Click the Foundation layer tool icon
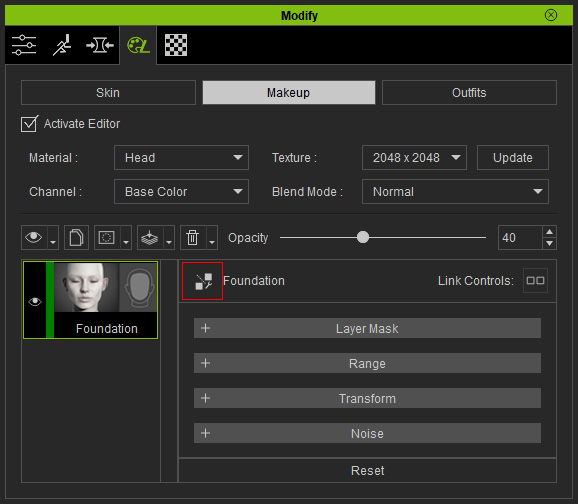Viewport: 578px width, 504px height. [x=202, y=281]
